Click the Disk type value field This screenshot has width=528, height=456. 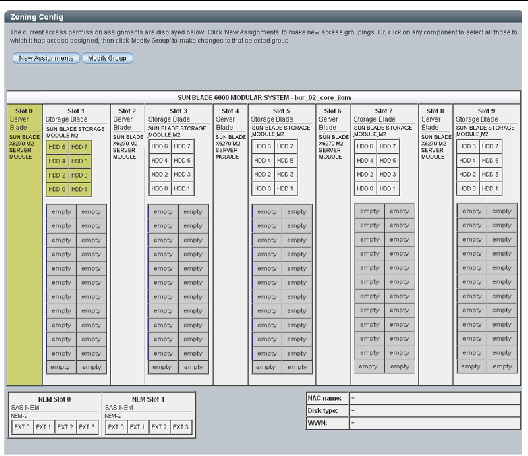[x=435, y=411]
